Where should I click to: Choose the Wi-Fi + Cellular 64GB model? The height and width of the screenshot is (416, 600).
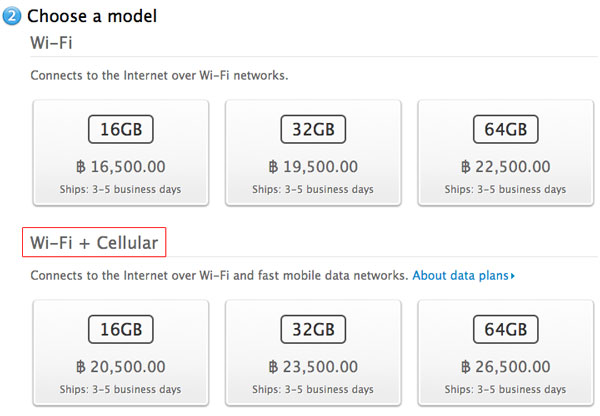pyautogui.click(x=506, y=353)
